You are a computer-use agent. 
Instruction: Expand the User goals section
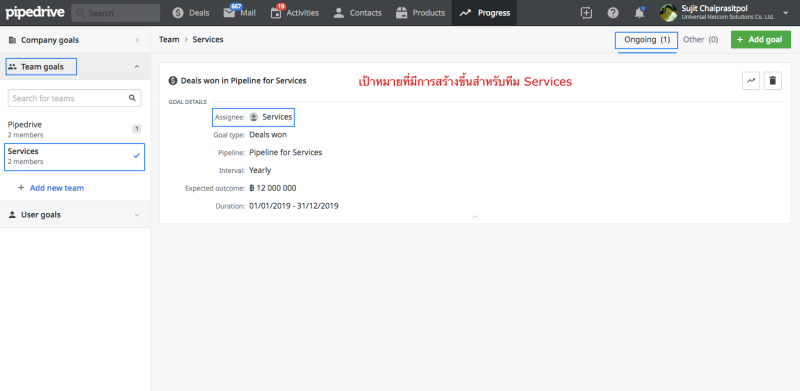(x=75, y=215)
